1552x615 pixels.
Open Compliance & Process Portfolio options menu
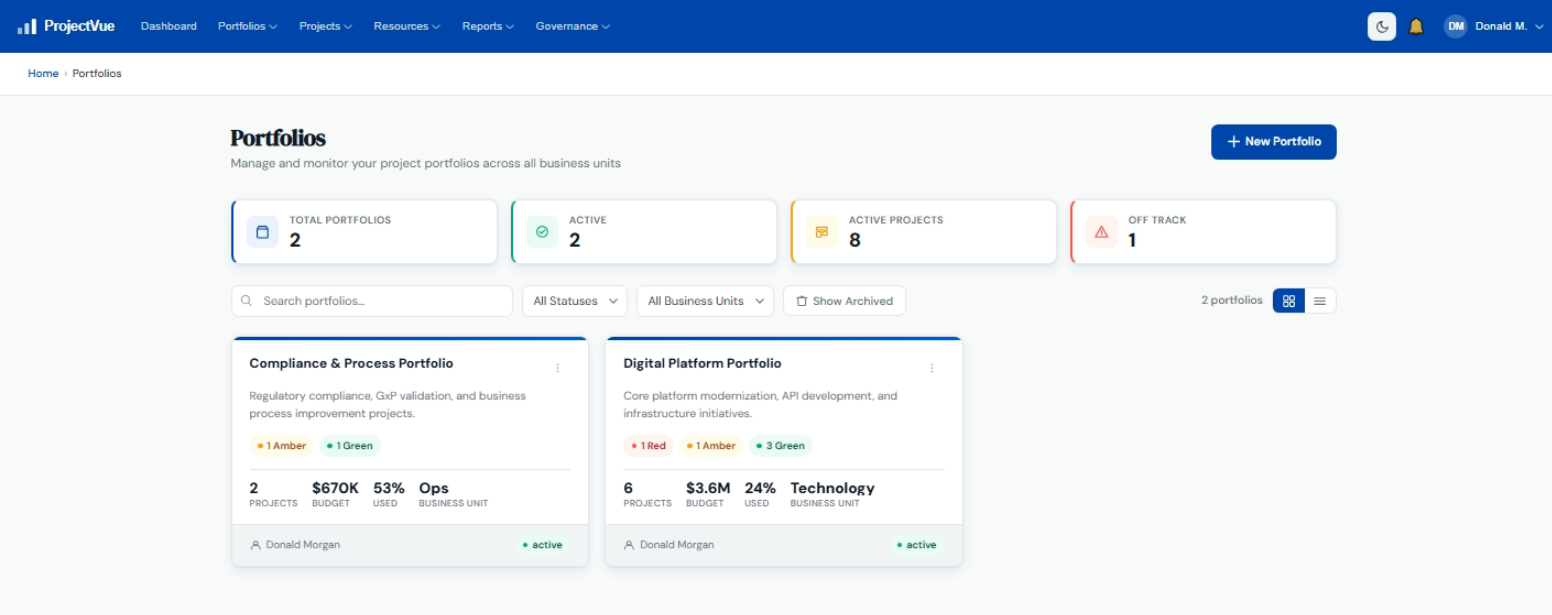coord(558,368)
